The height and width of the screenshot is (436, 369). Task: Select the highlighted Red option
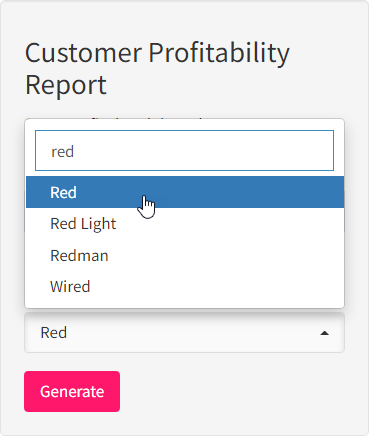(185, 192)
